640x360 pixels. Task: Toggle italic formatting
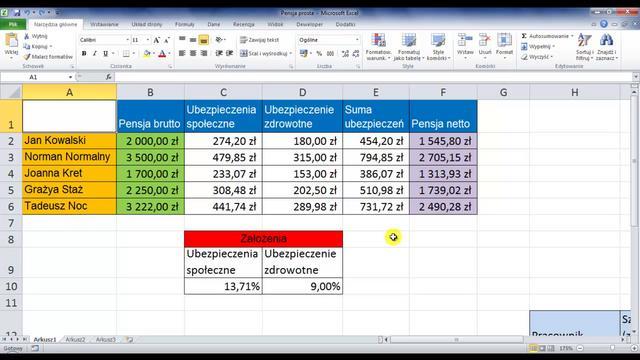(95, 53)
